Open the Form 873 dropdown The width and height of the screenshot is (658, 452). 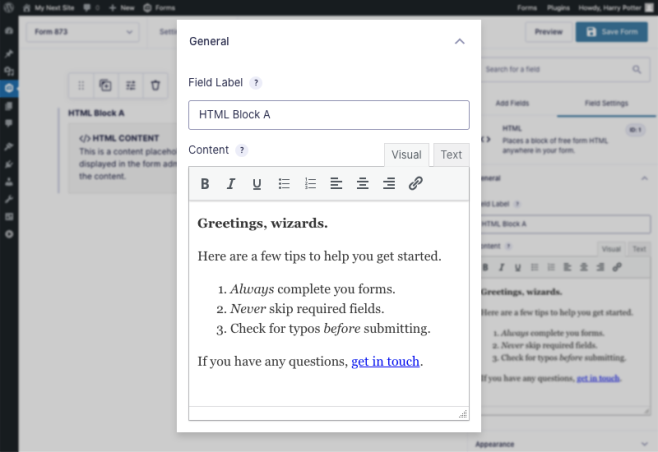point(83,32)
